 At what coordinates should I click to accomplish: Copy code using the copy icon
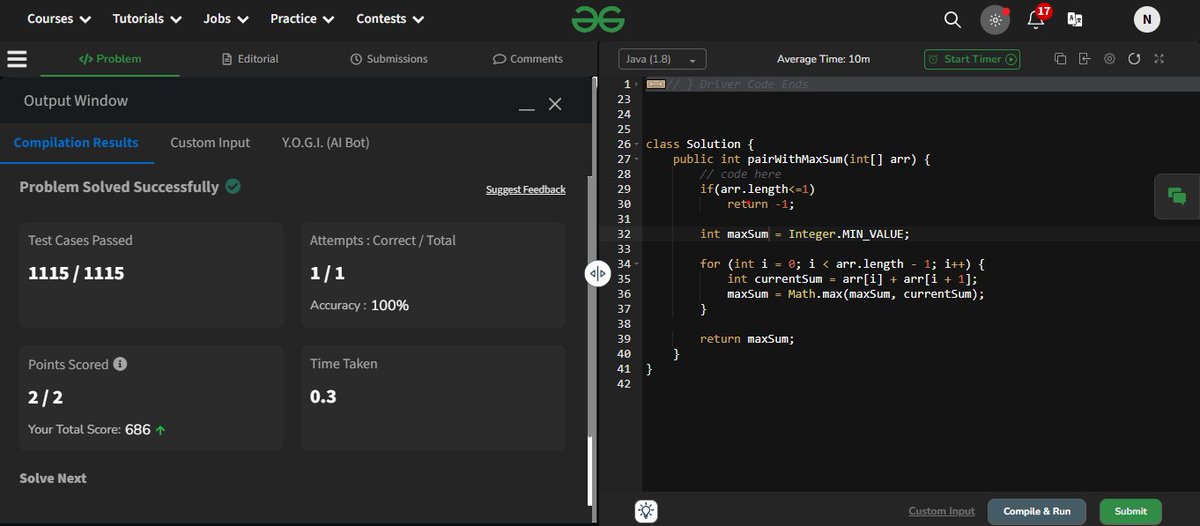tap(1061, 59)
